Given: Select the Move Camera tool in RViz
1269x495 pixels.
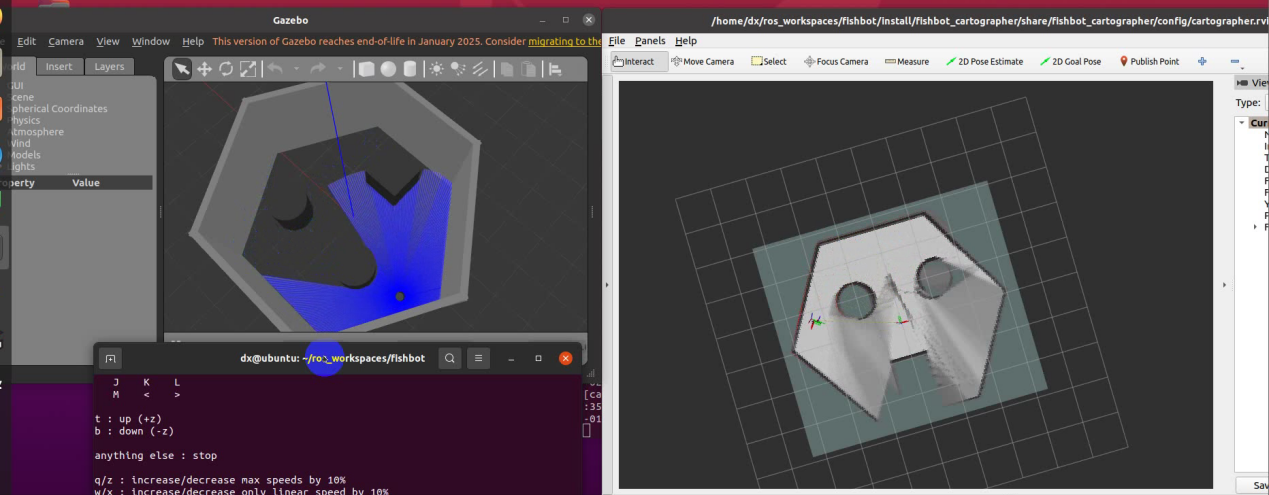Looking at the screenshot, I should pyautogui.click(x=703, y=61).
